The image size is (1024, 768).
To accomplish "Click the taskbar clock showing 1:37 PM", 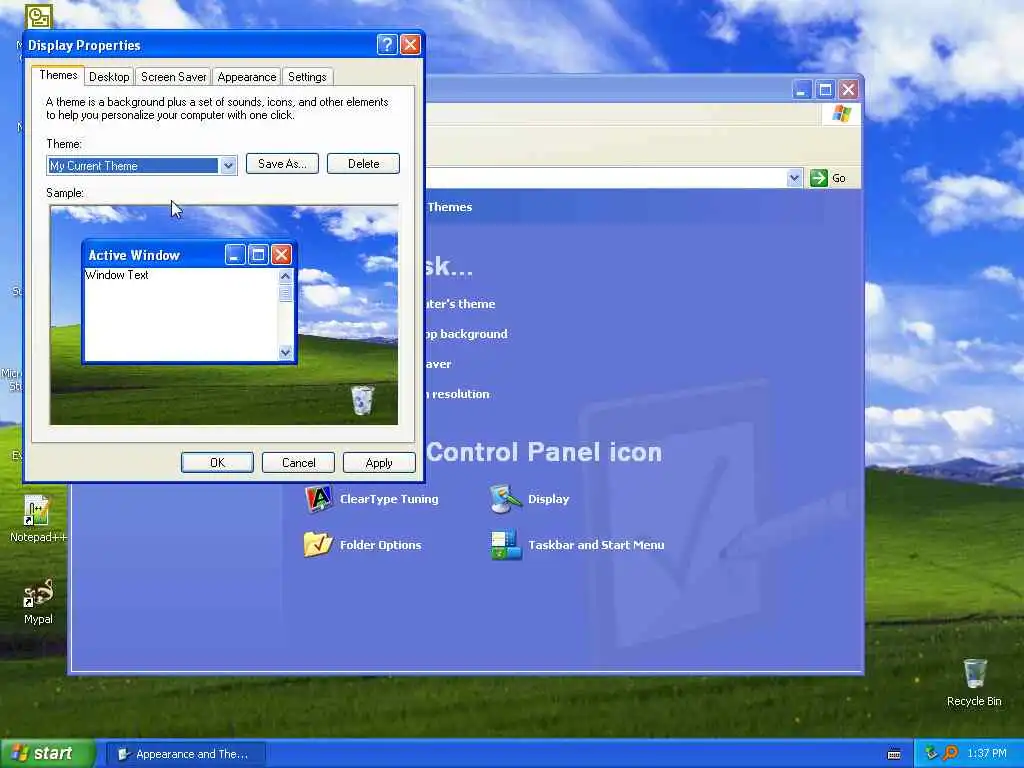I will 987,753.
